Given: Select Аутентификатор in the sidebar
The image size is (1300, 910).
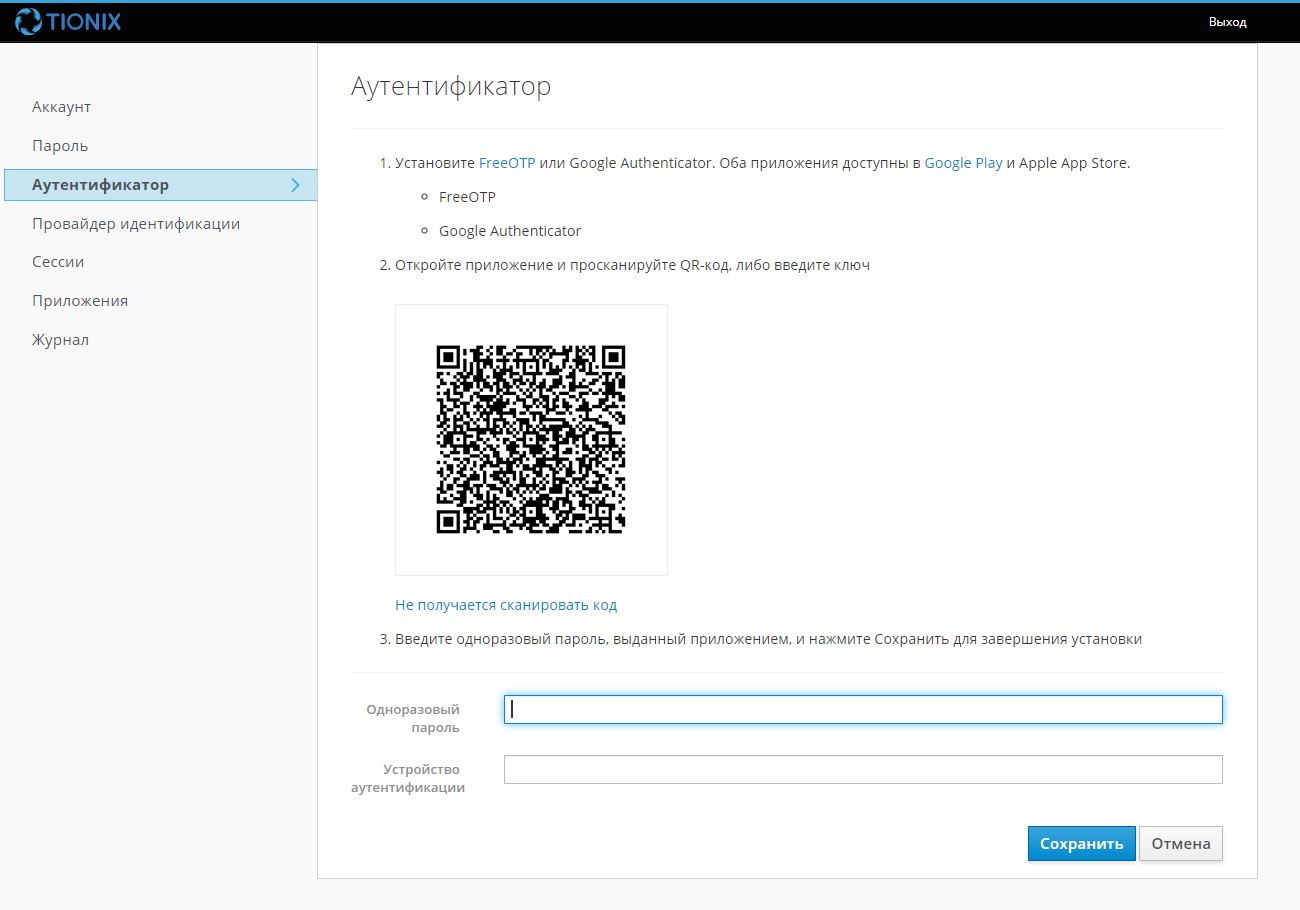Looking at the screenshot, I should pyautogui.click(x=160, y=185).
